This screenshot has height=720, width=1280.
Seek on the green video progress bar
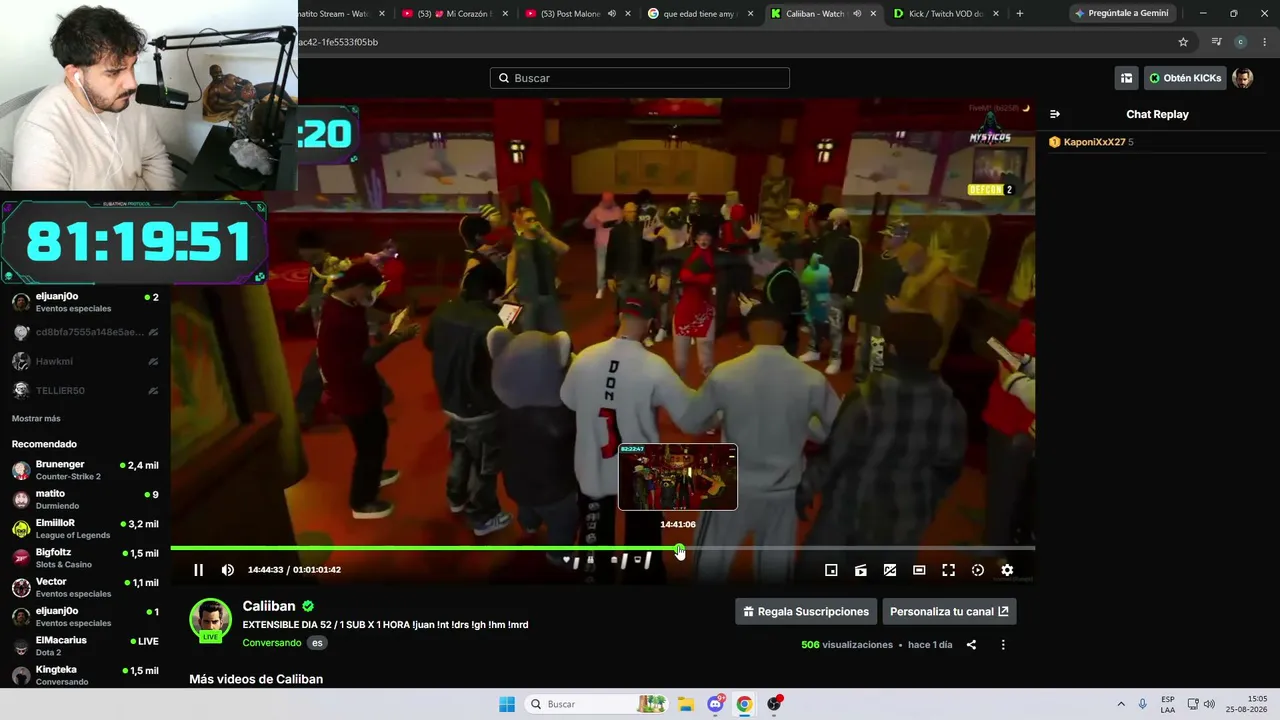click(x=602, y=548)
